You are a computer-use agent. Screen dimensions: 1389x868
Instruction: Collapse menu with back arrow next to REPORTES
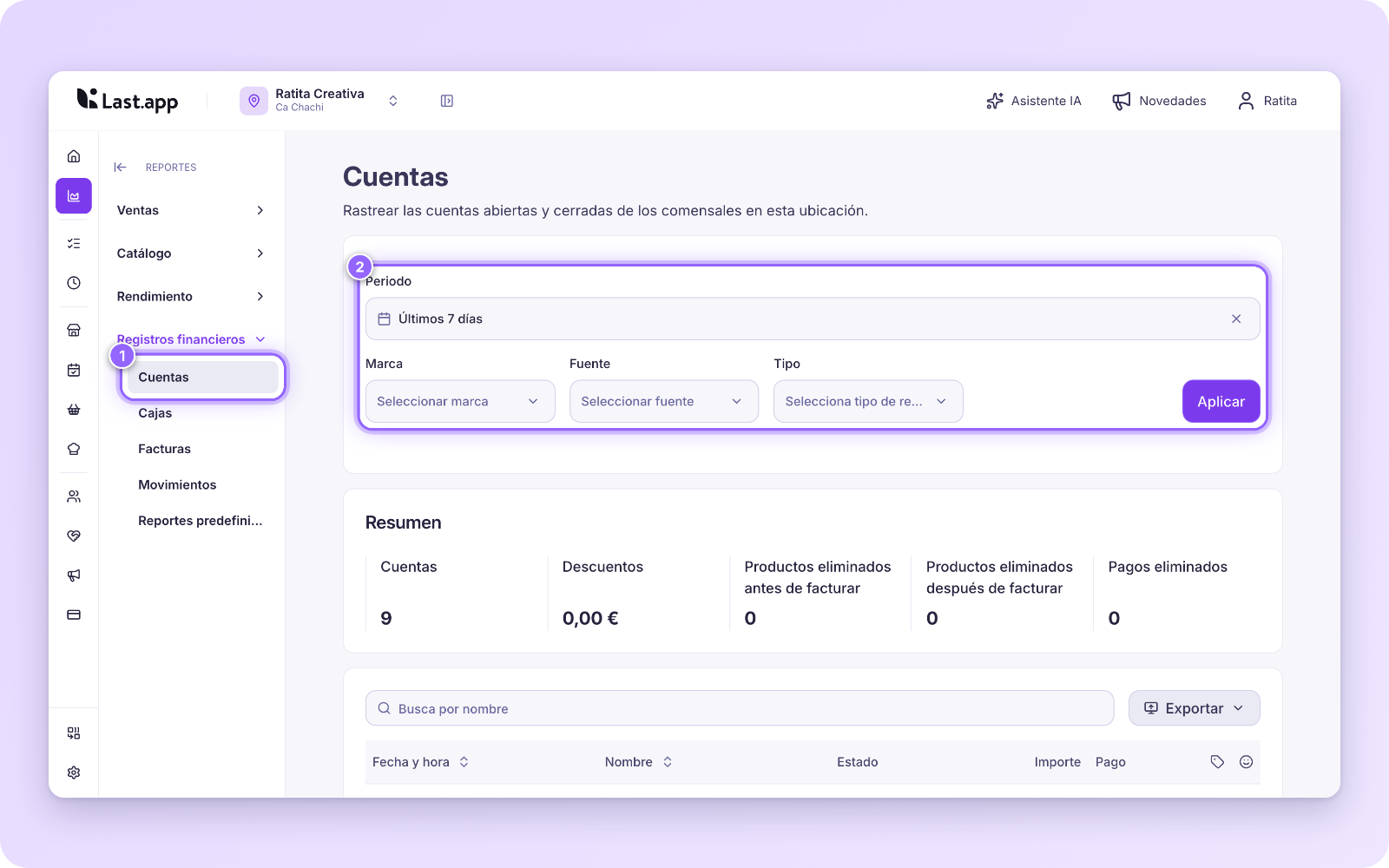click(121, 168)
